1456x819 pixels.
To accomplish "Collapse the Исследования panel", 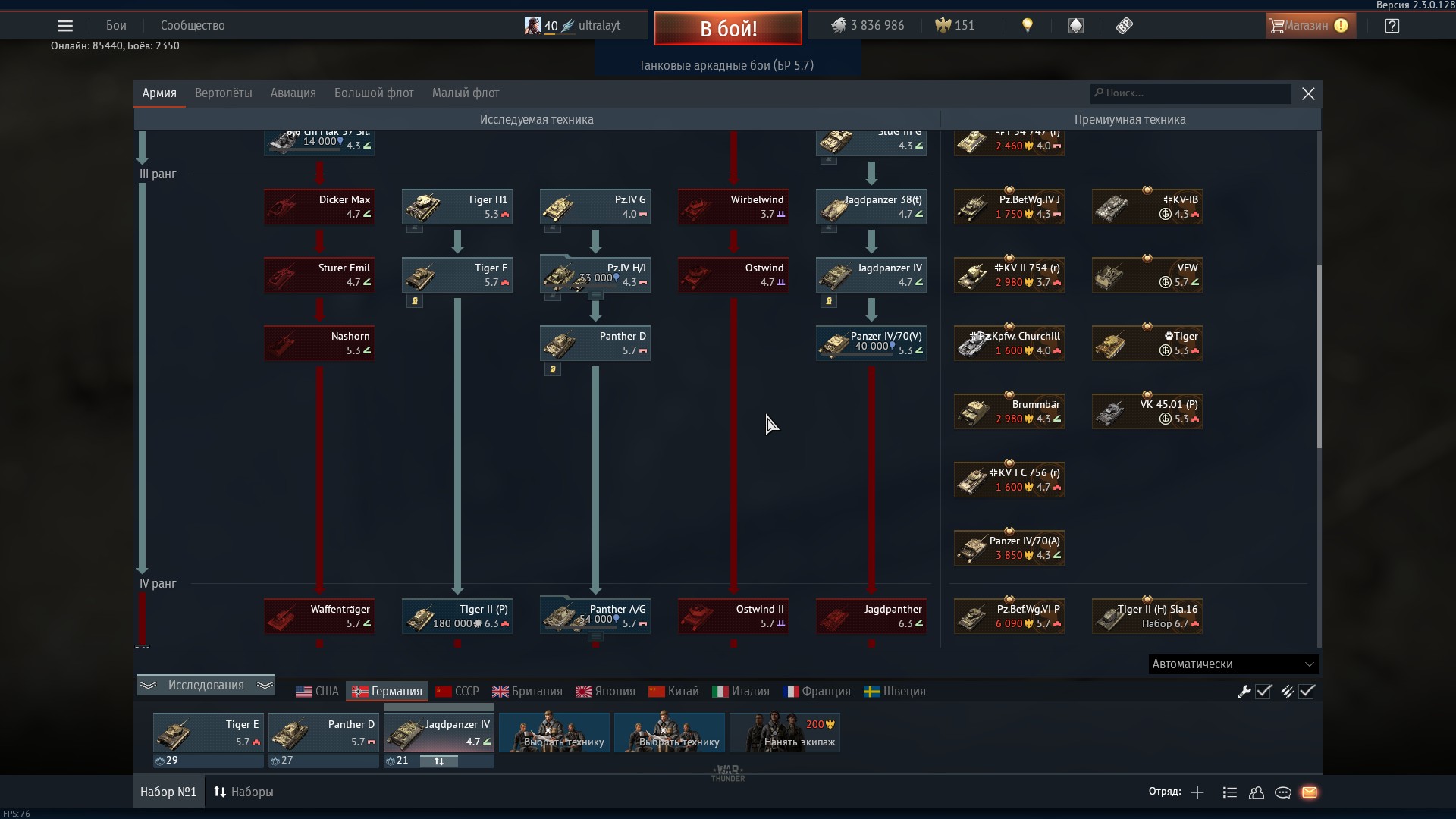I will pos(206,686).
